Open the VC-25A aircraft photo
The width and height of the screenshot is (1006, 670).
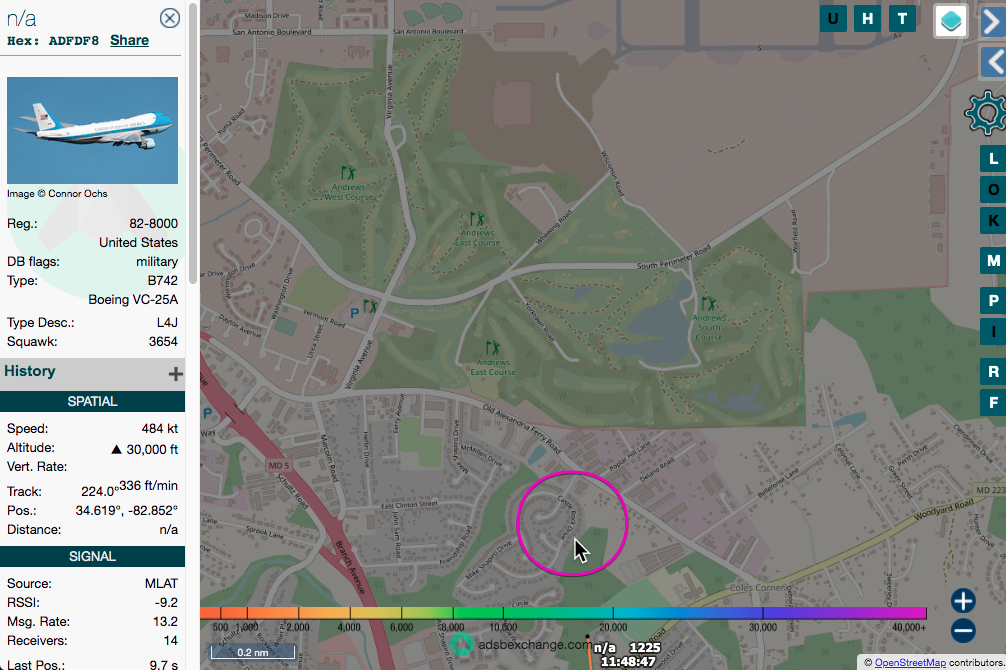tap(92, 130)
